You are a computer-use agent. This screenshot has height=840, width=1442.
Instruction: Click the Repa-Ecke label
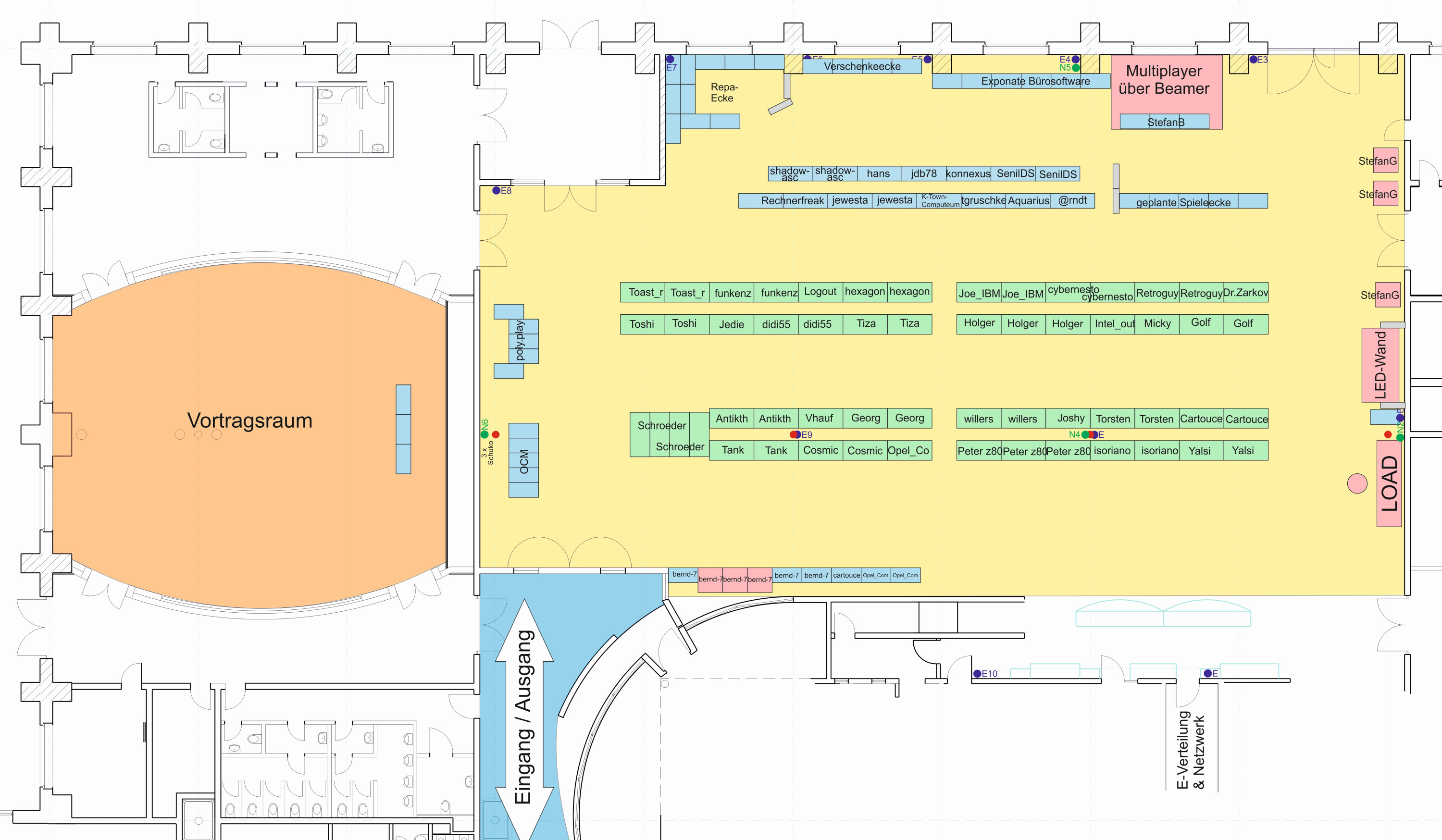click(724, 92)
